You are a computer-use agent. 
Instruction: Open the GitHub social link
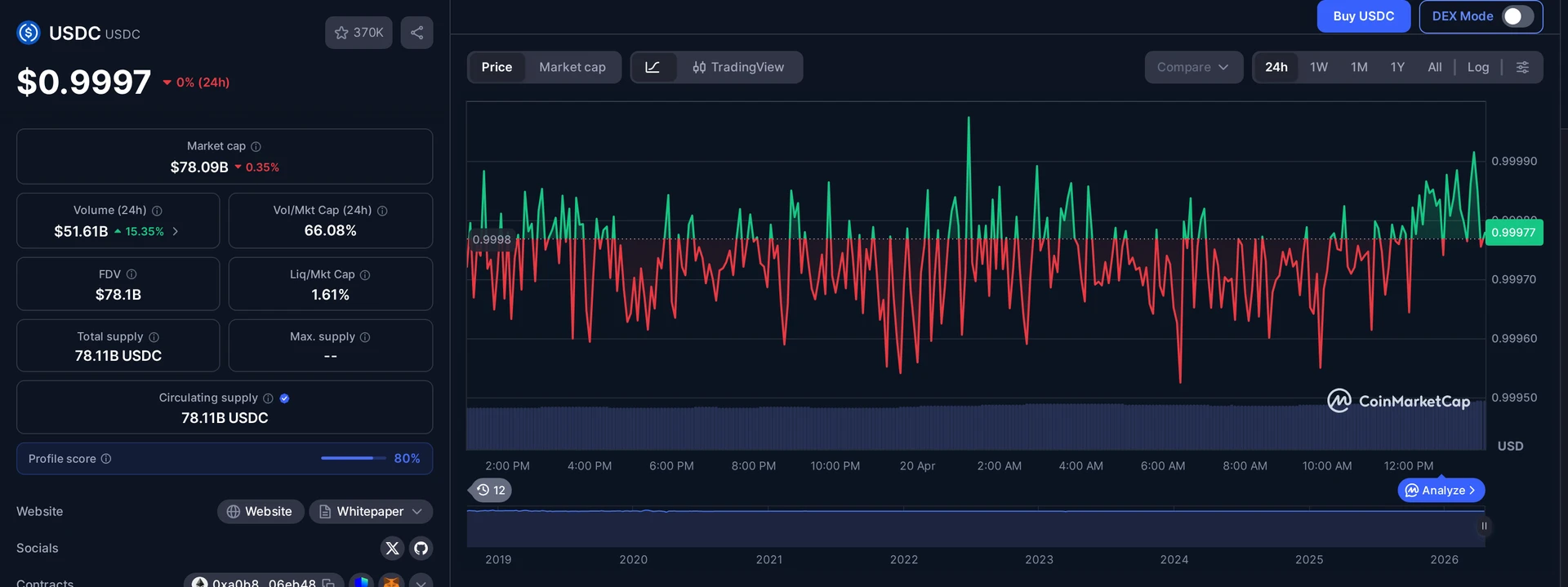click(x=421, y=548)
